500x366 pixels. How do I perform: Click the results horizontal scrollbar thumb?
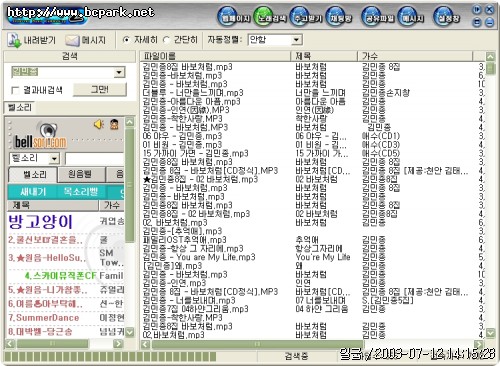257,344
